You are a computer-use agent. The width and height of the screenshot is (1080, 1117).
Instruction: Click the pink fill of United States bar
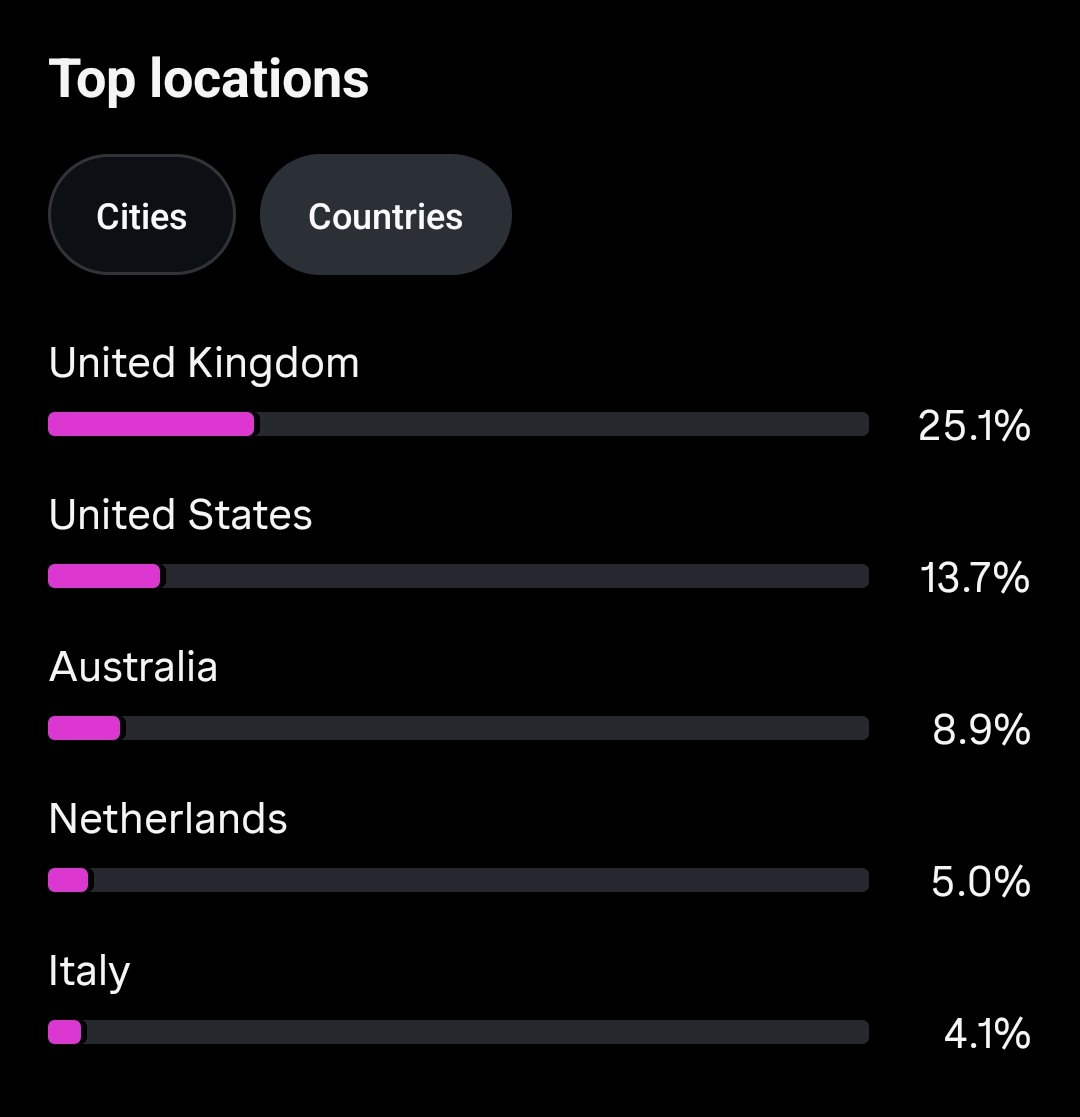coord(104,576)
